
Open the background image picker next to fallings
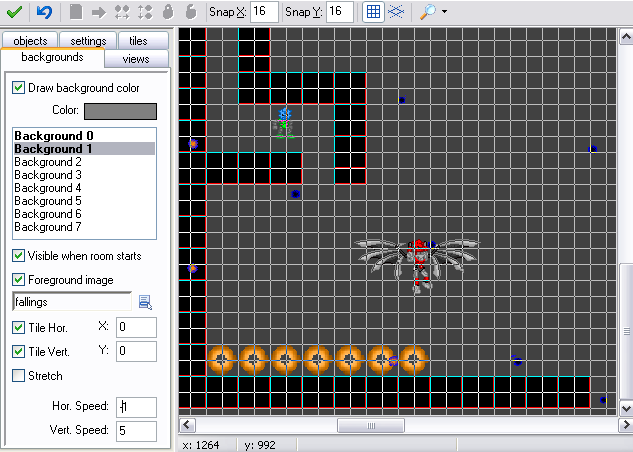click(x=145, y=302)
